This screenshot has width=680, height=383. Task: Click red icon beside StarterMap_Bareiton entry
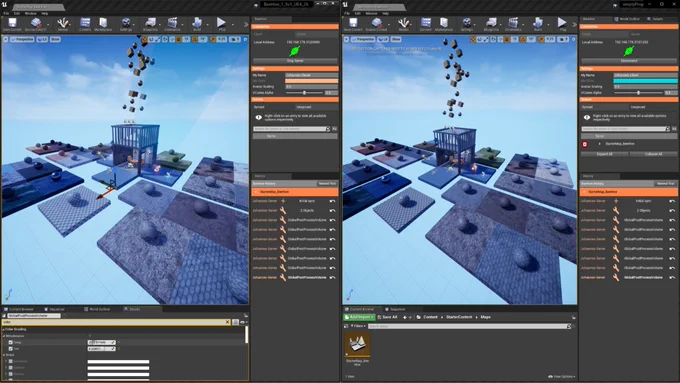click(x=585, y=144)
